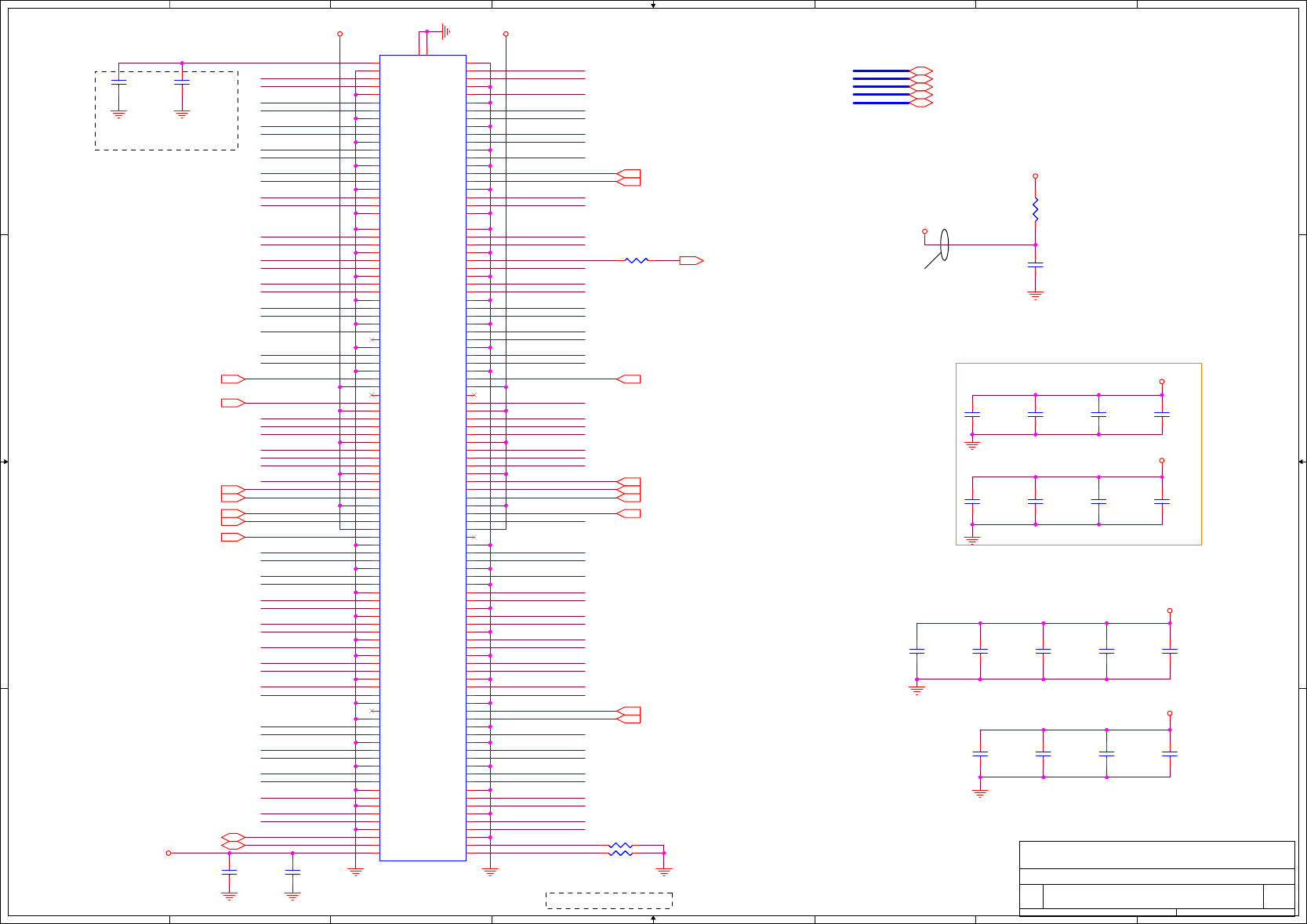Viewport: 1307px width, 924px height.
Task: Select the left capacitor inside the dashed box
Action: click(x=118, y=82)
